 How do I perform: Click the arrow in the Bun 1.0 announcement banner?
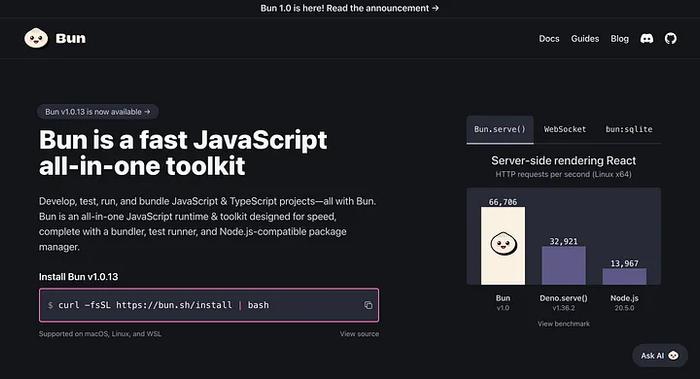pyautogui.click(x=435, y=8)
